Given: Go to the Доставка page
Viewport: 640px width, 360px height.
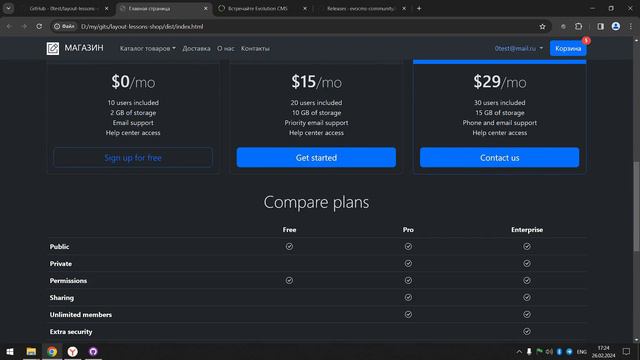Looking at the screenshot, I should click(x=196, y=48).
